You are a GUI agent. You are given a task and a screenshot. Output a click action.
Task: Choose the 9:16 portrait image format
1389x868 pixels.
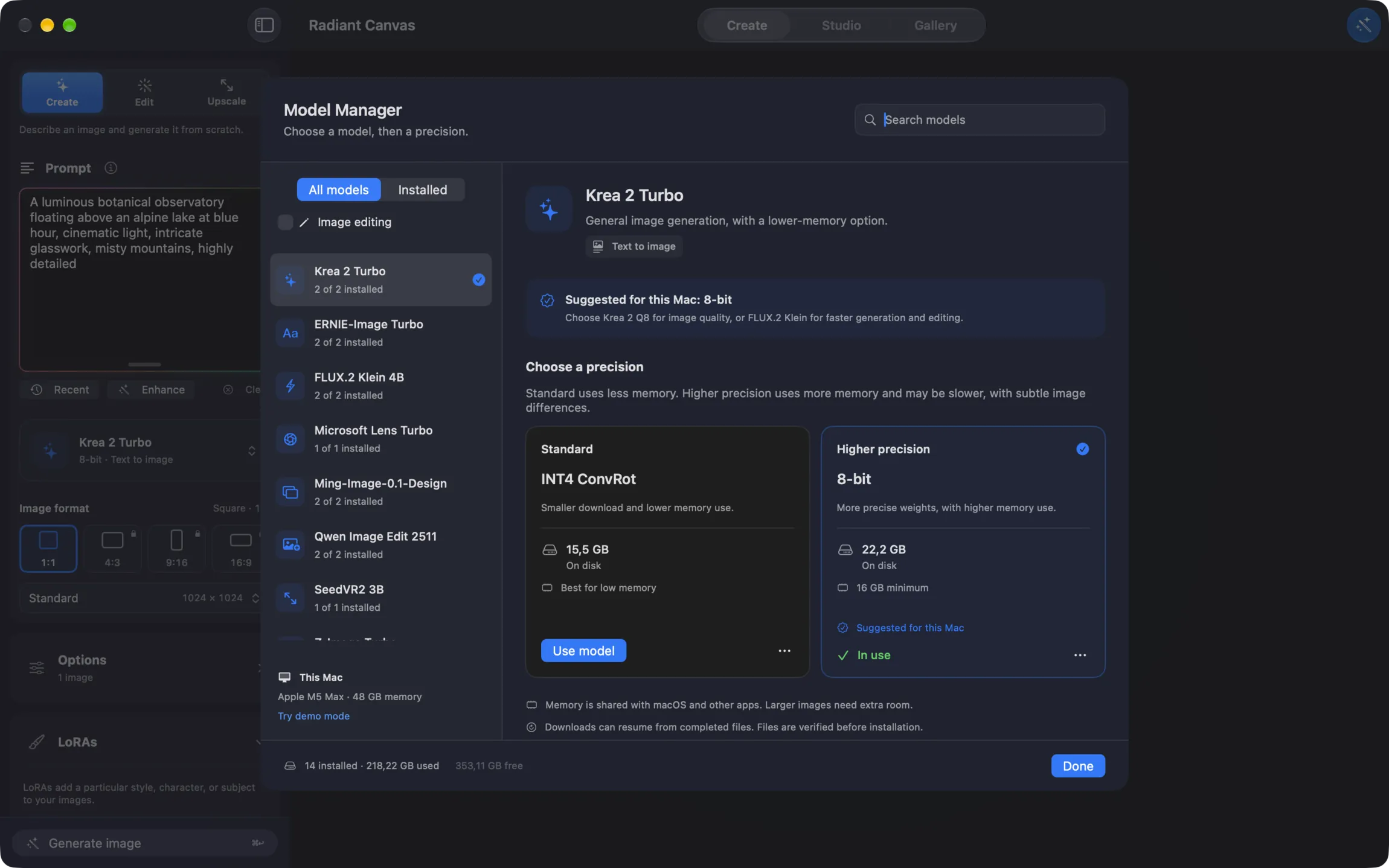(176, 548)
